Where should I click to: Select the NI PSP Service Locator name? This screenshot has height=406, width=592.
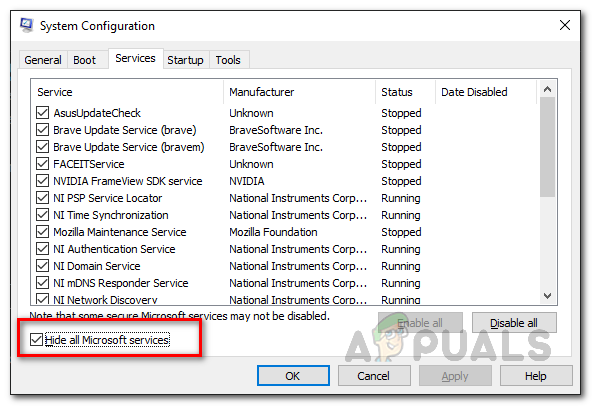(108, 198)
